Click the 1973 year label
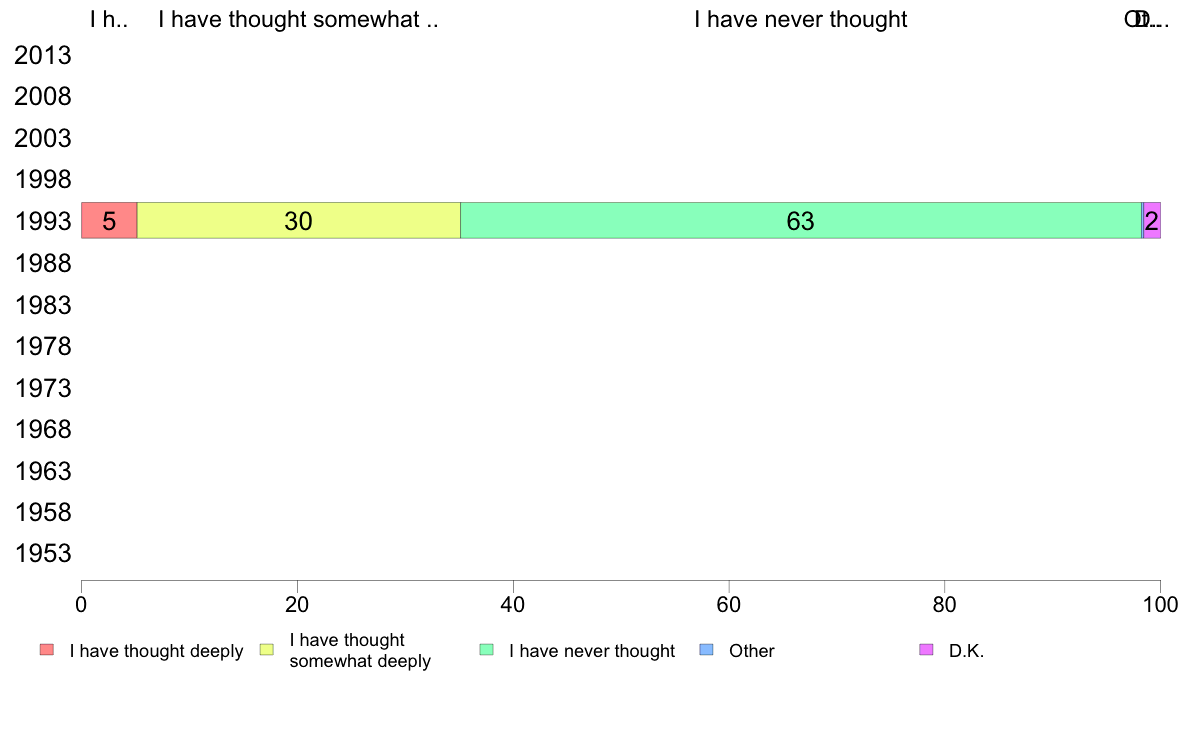This screenshot has width=1188, height=736. [x=43, y=388]
